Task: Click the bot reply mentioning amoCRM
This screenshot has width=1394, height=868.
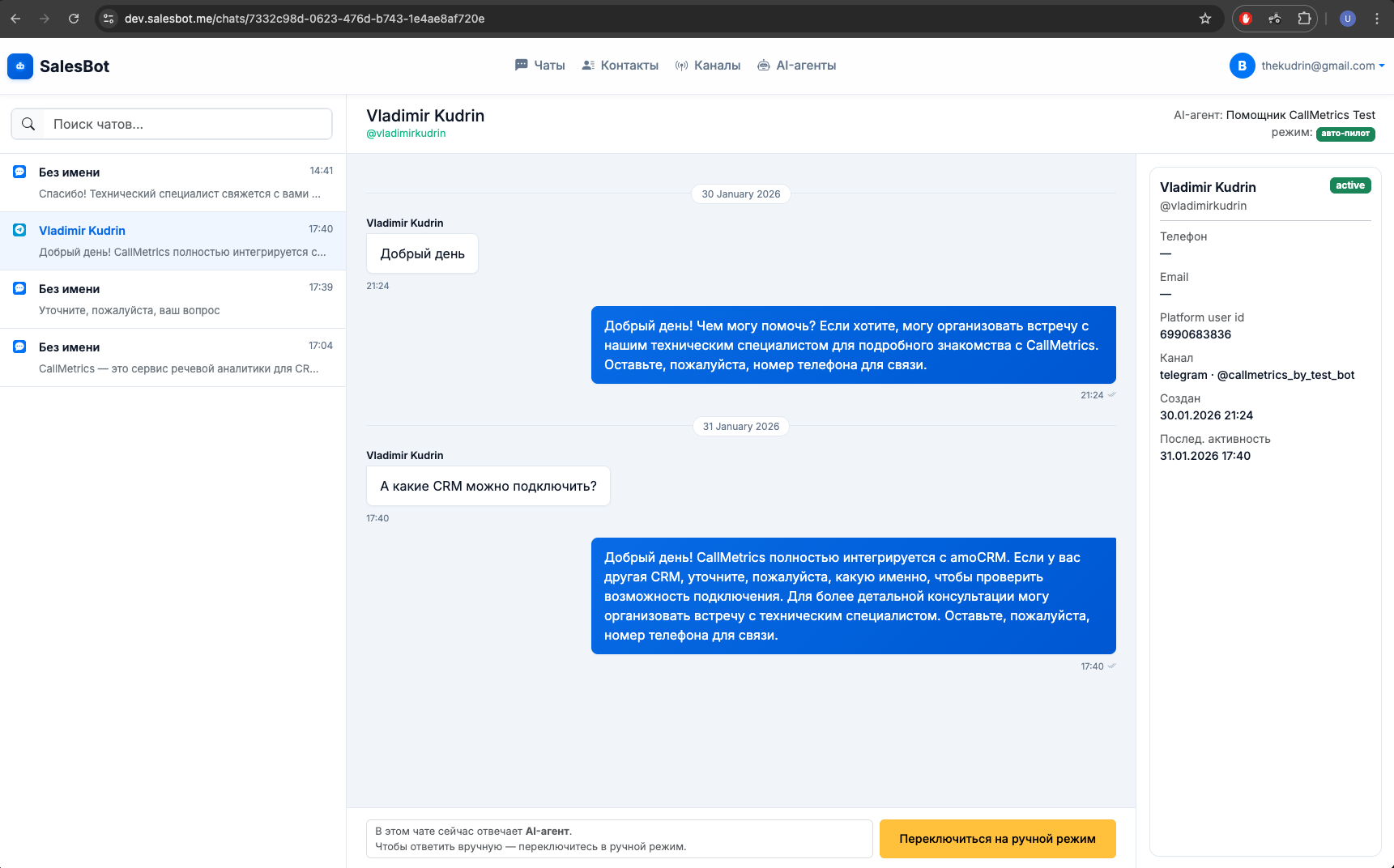Action: click(x=854, y=596)
